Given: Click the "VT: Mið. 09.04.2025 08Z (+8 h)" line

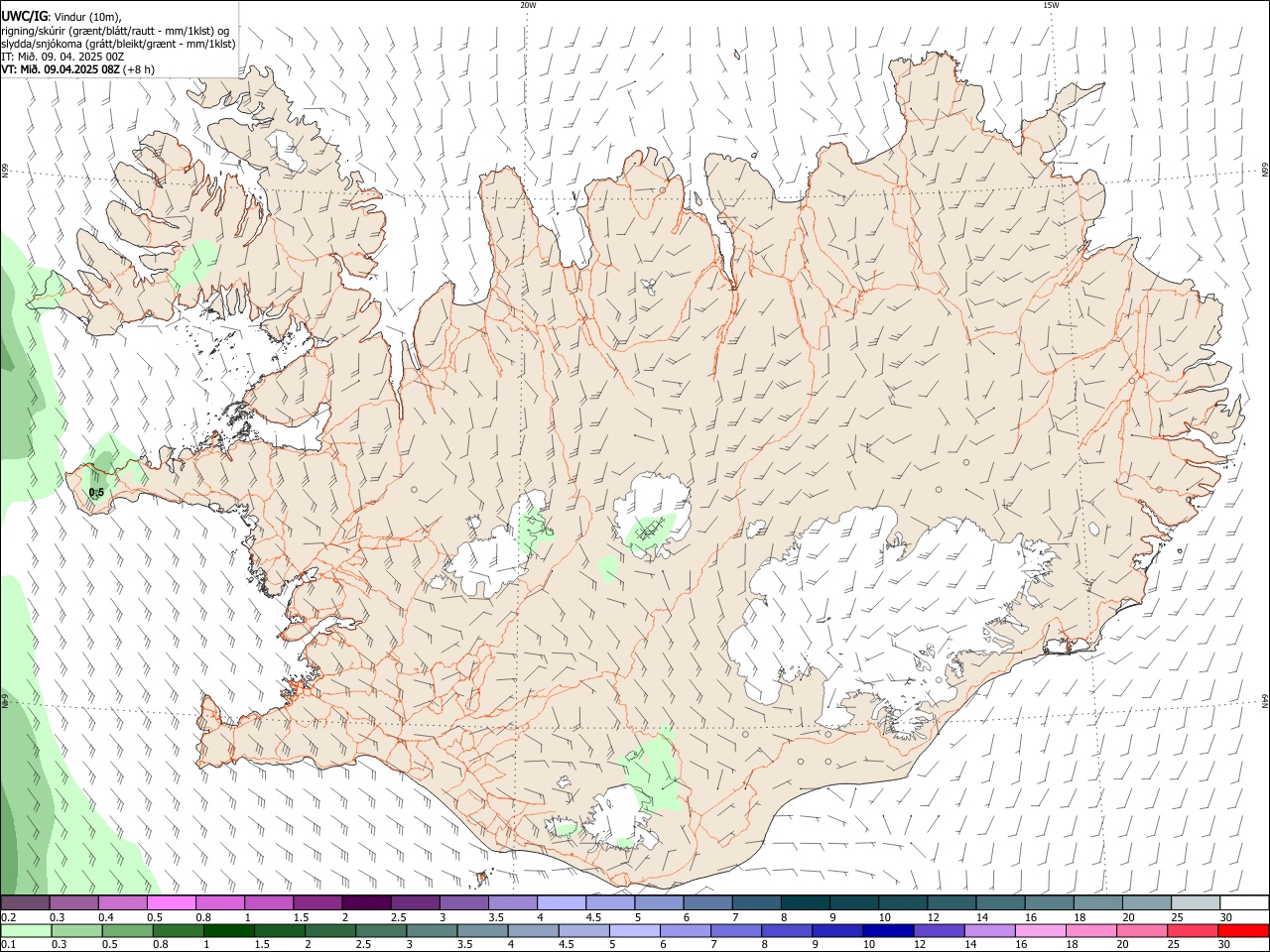Looking at the screenshot, I should point(78,69).
